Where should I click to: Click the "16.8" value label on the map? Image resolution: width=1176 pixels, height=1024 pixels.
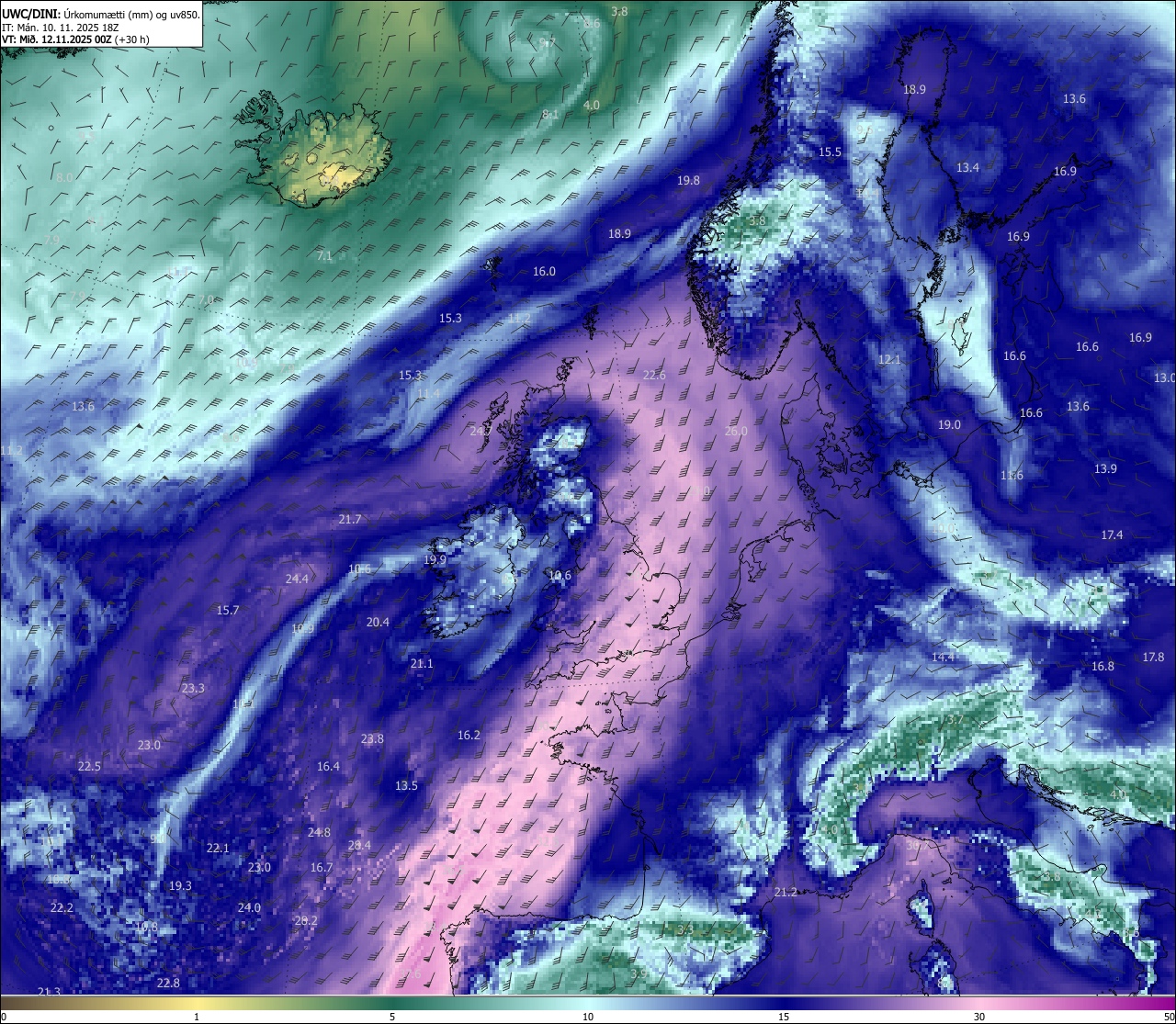[1102, 667]
